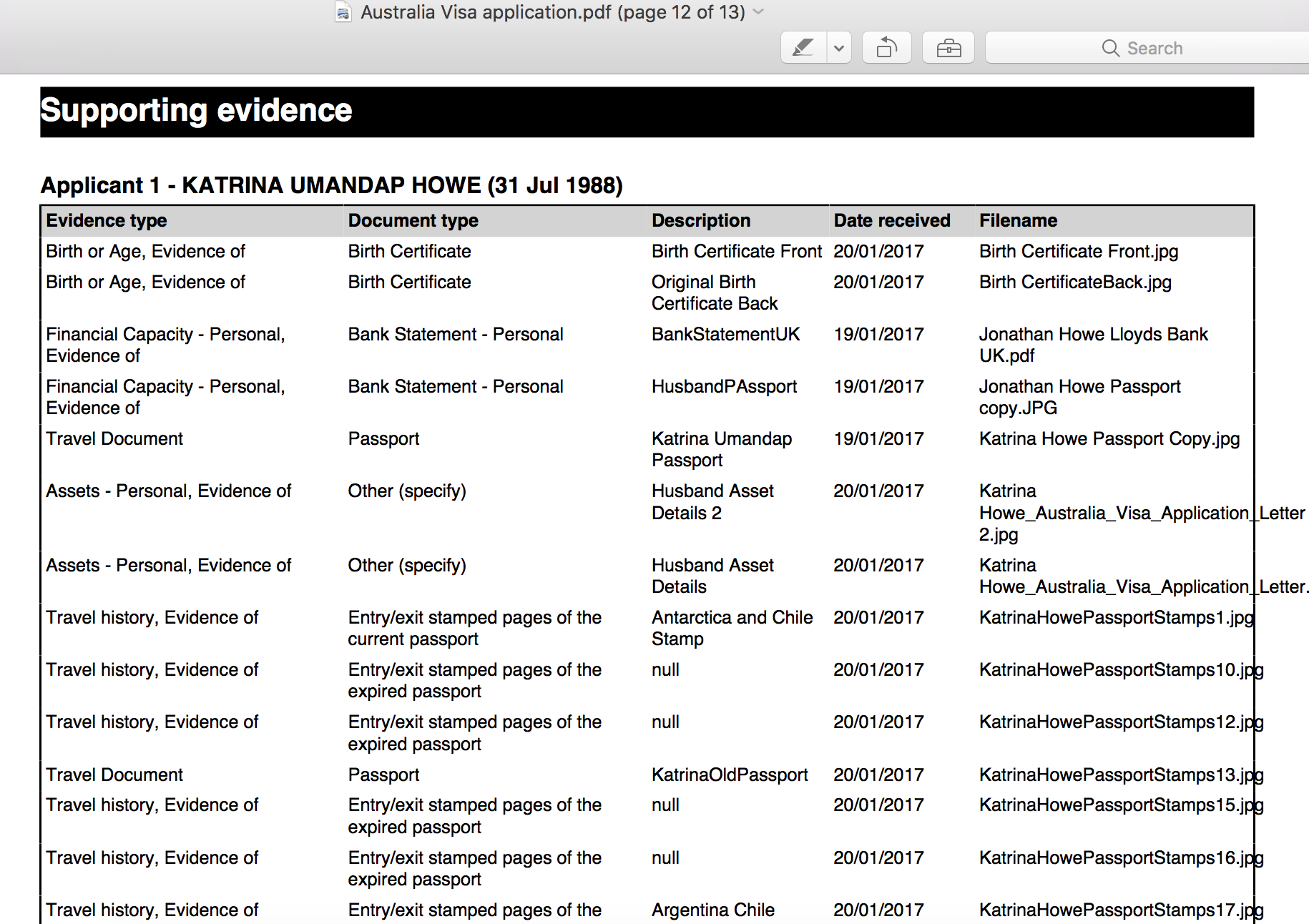Click Bank Statement - Personal in HusbandPAssport row
The image size is (1309, 924).
456,387
